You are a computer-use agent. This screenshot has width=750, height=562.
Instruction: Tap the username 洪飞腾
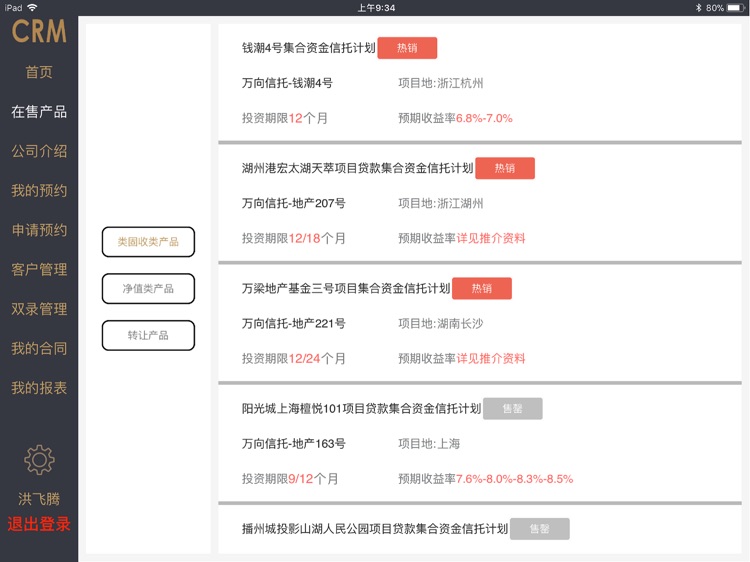click(39, 499)
